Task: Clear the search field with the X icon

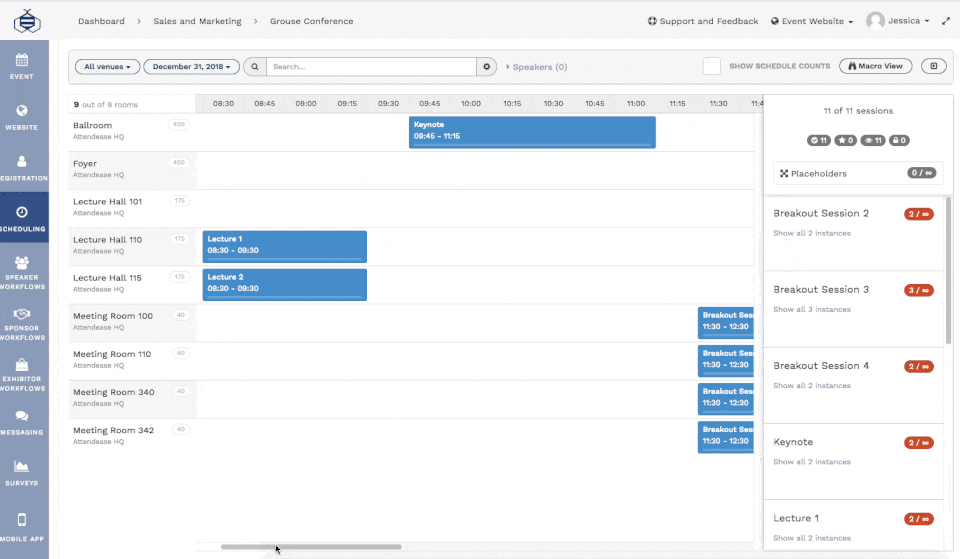Action: 487,67
